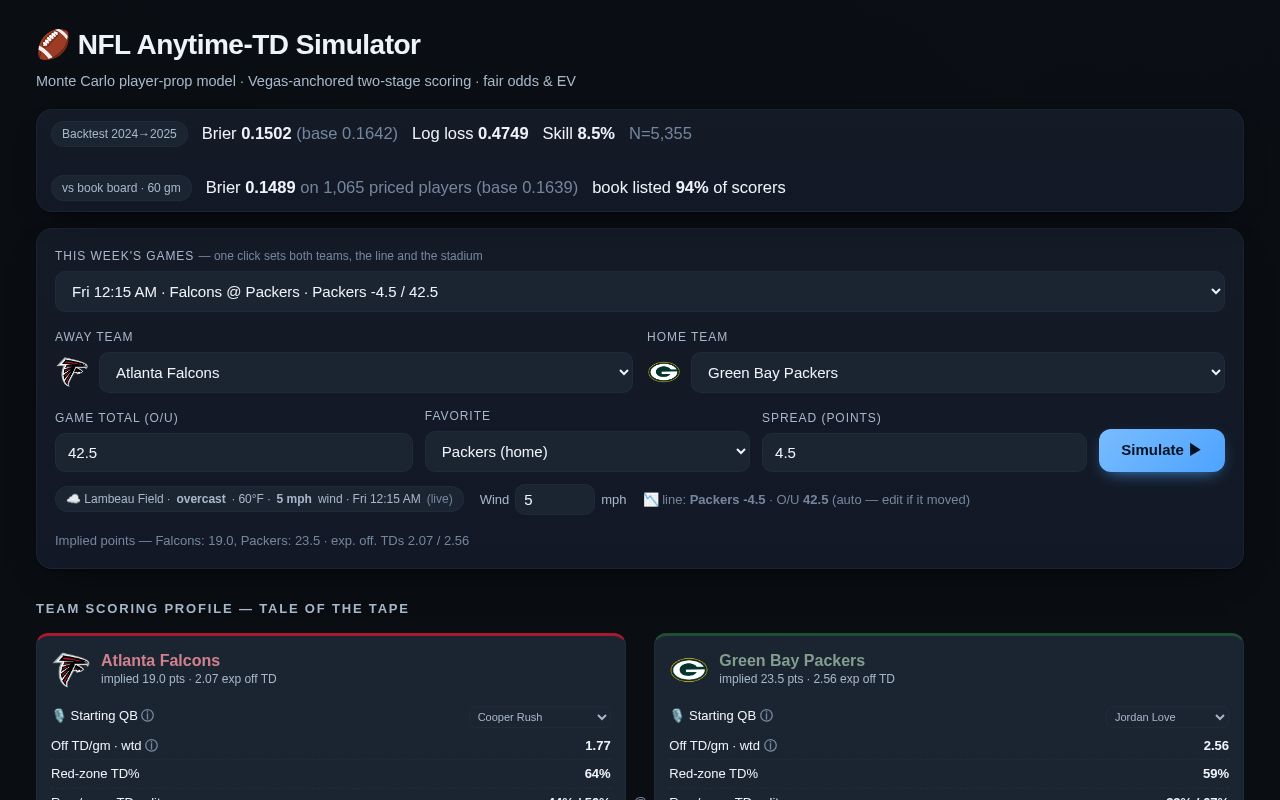Click info icon beside Packers Off TD/gm wtd

pos(770,746)
